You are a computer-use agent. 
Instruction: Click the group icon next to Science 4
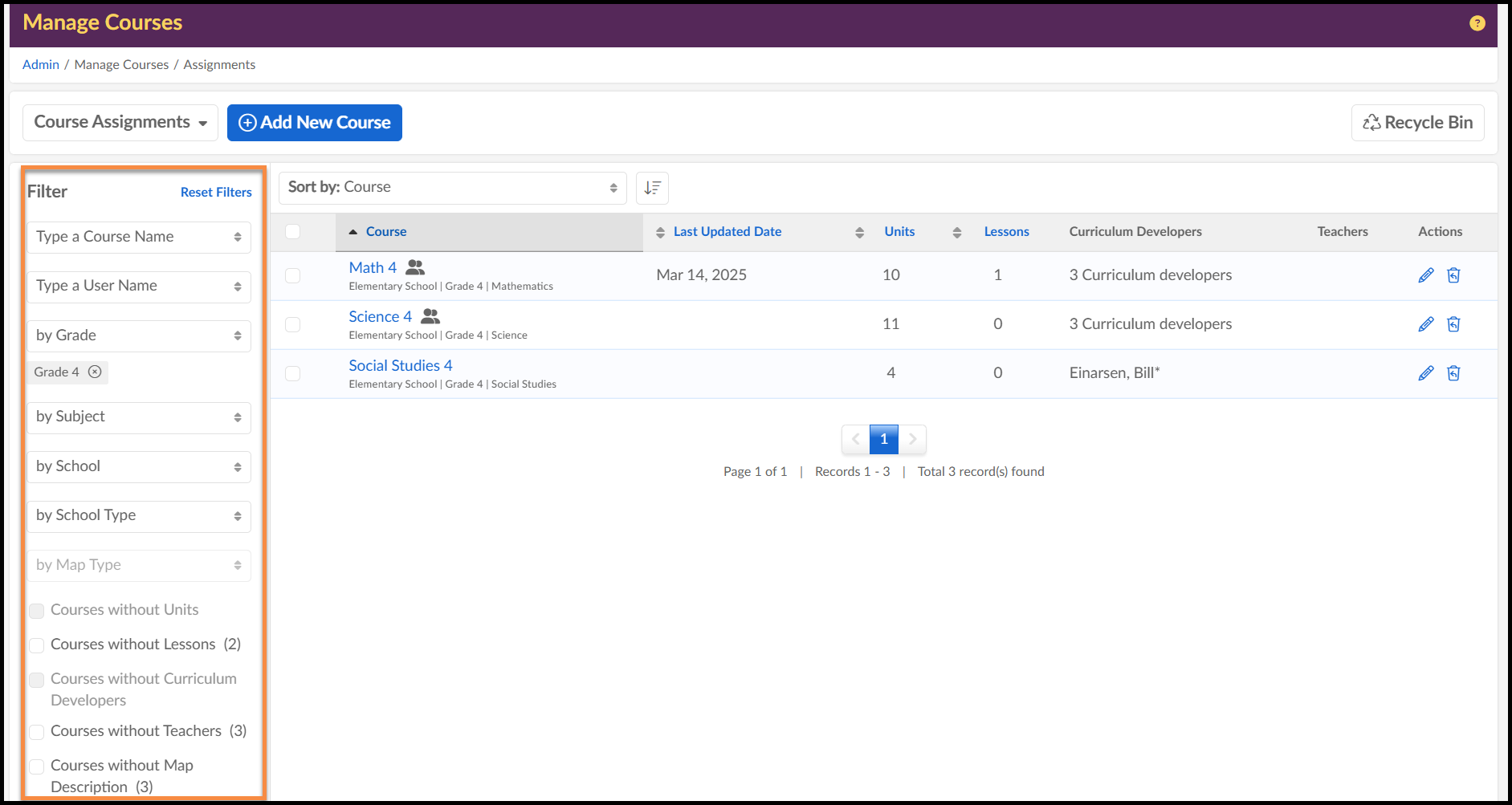(x=430, y=316)
